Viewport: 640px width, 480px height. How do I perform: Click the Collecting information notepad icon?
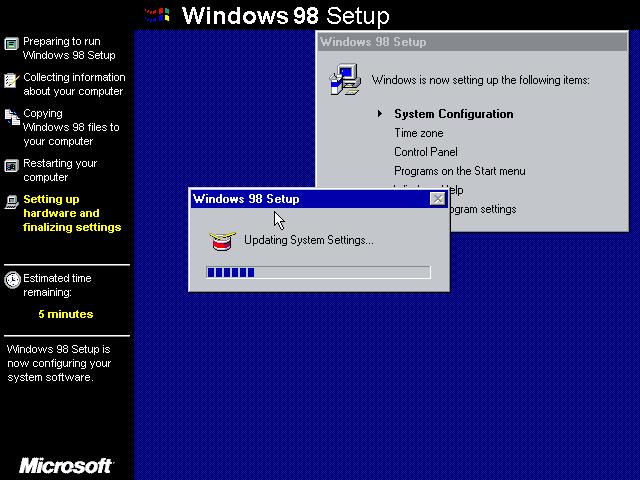coord(11,80)
